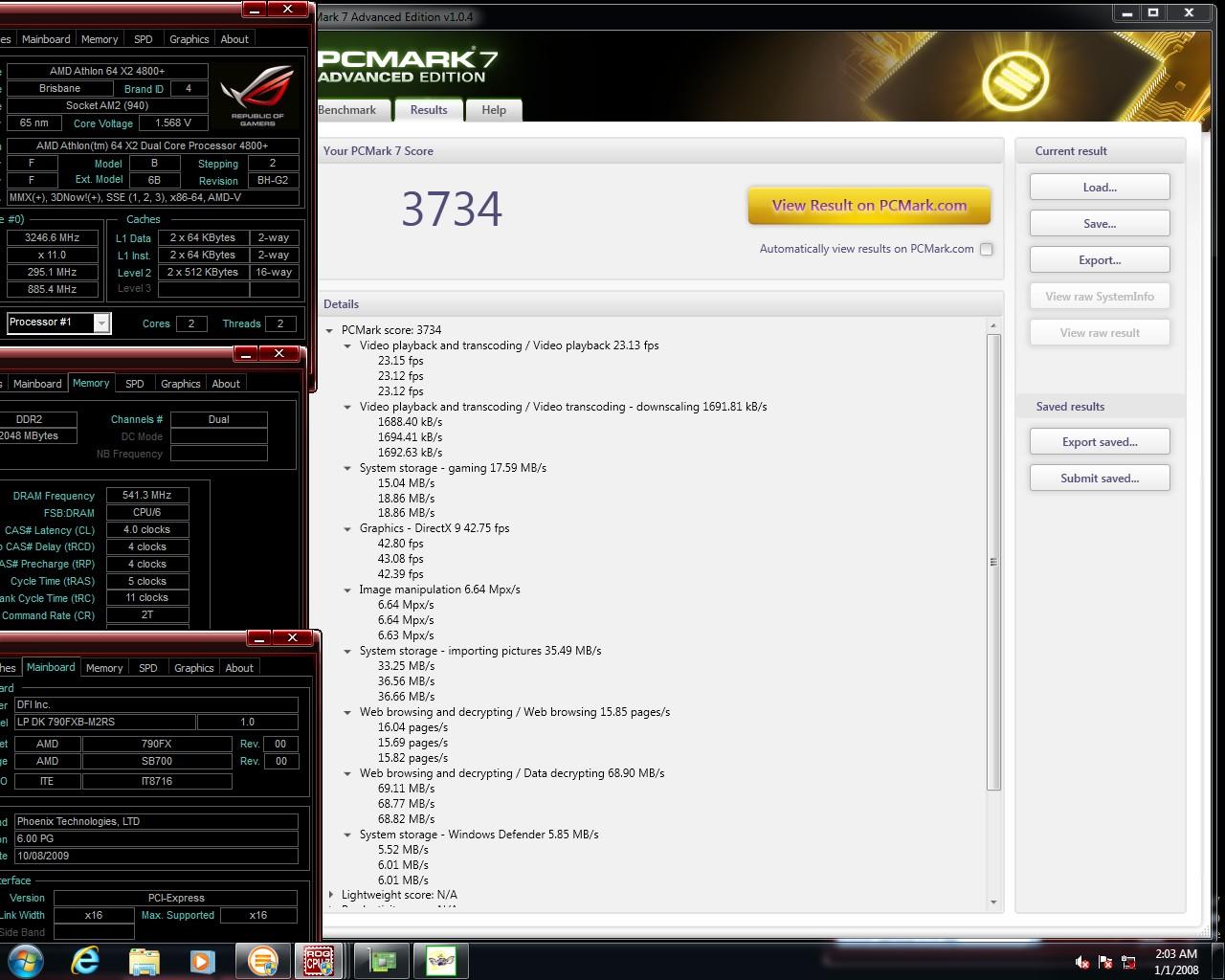Image resolution: width=1225 pixels, height=980 pixels.
Task: Click the Details vertical scrollbar thumb
Action: click(993, 562)
